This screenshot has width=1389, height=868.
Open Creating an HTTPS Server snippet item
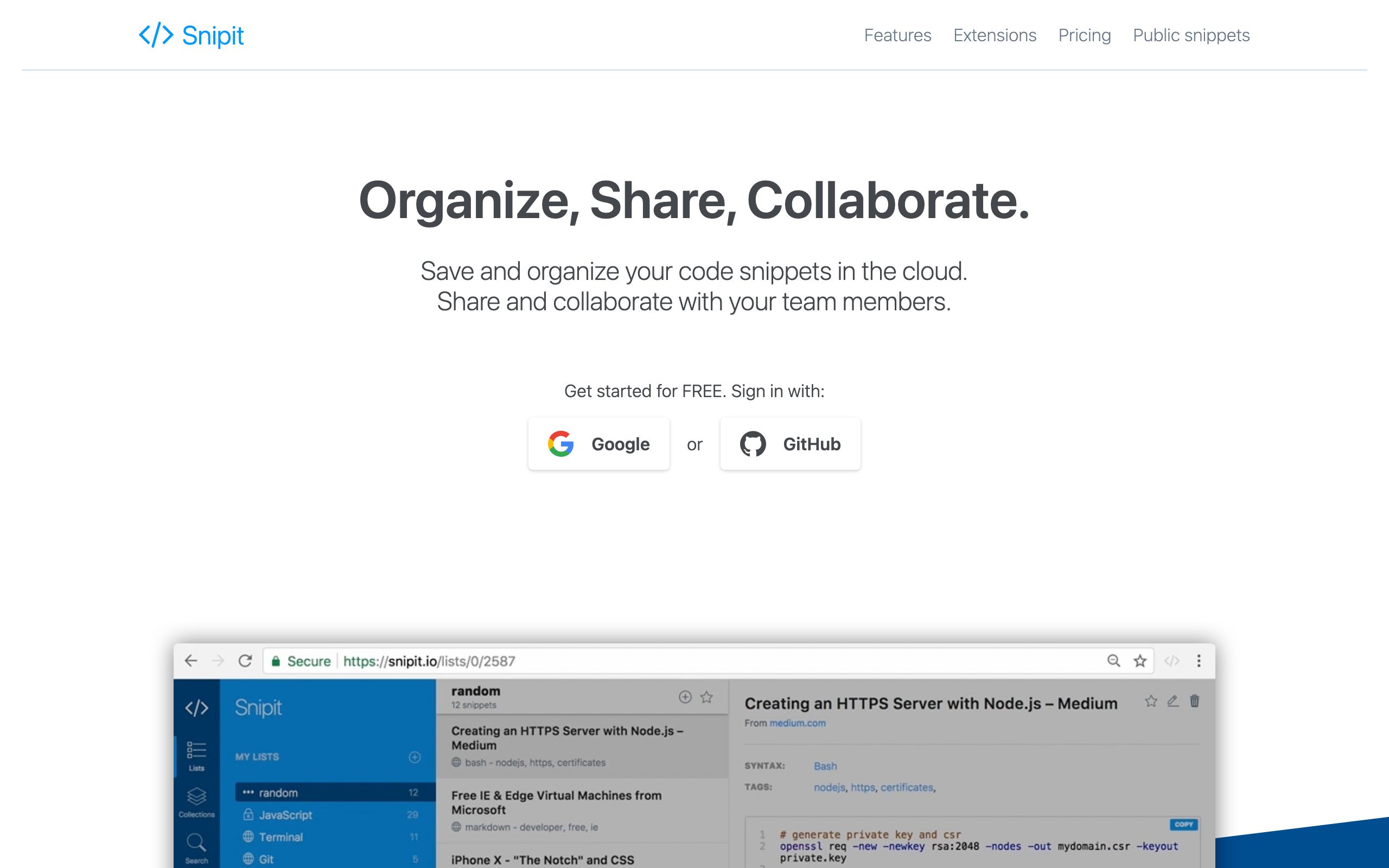coord(582,746)
